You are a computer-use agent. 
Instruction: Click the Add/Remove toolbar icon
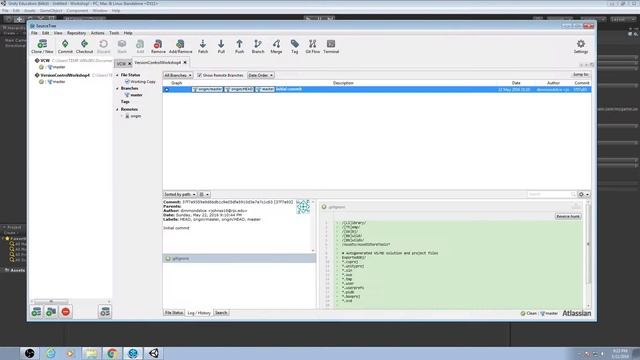(180, 47)
